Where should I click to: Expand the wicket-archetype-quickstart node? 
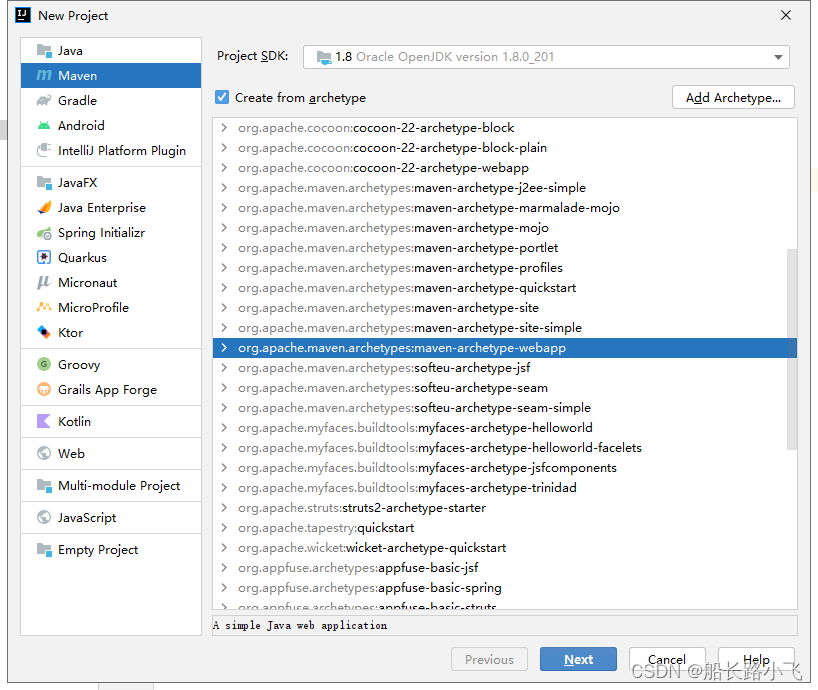[x=224, y=548]
